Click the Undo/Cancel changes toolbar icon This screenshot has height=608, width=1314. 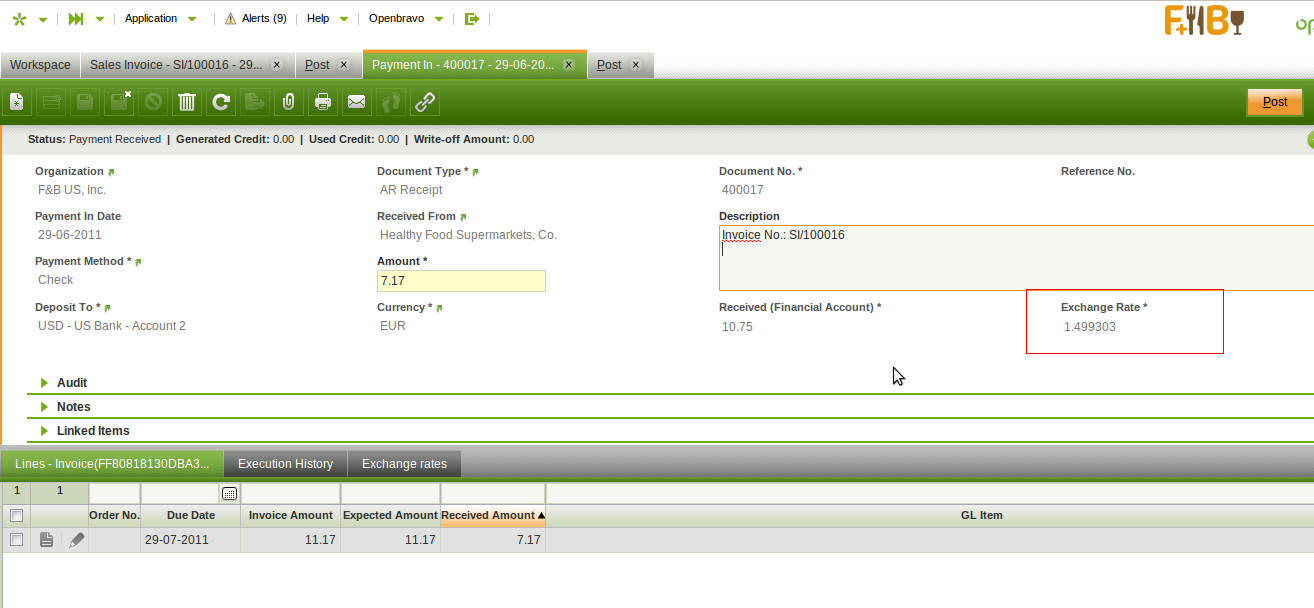coord(153,102)
